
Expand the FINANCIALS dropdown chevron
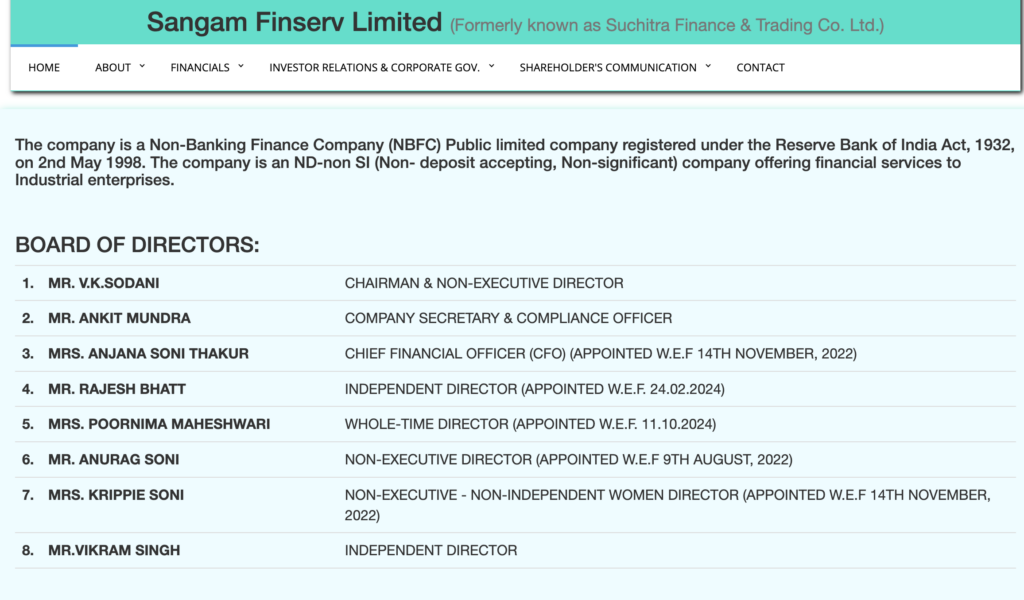[x=240, y=66]
